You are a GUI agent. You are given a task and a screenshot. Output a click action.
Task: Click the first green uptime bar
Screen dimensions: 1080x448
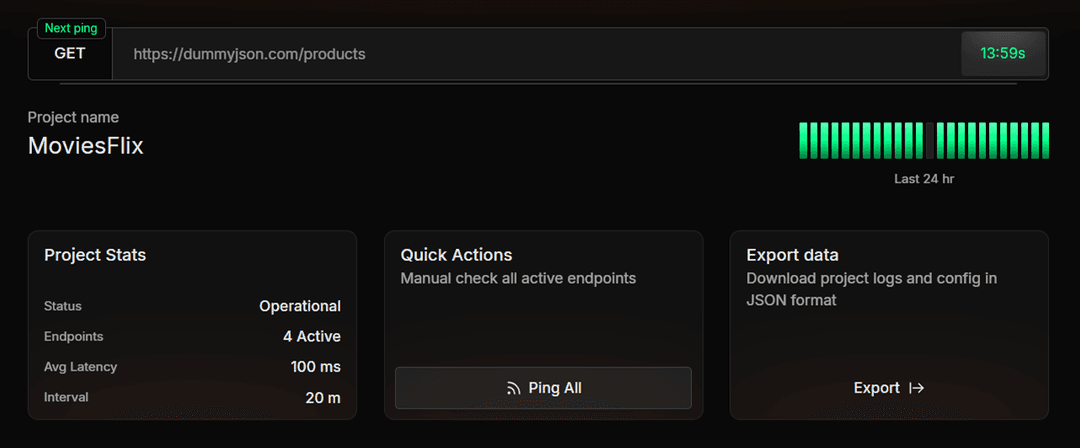point(803,141)
